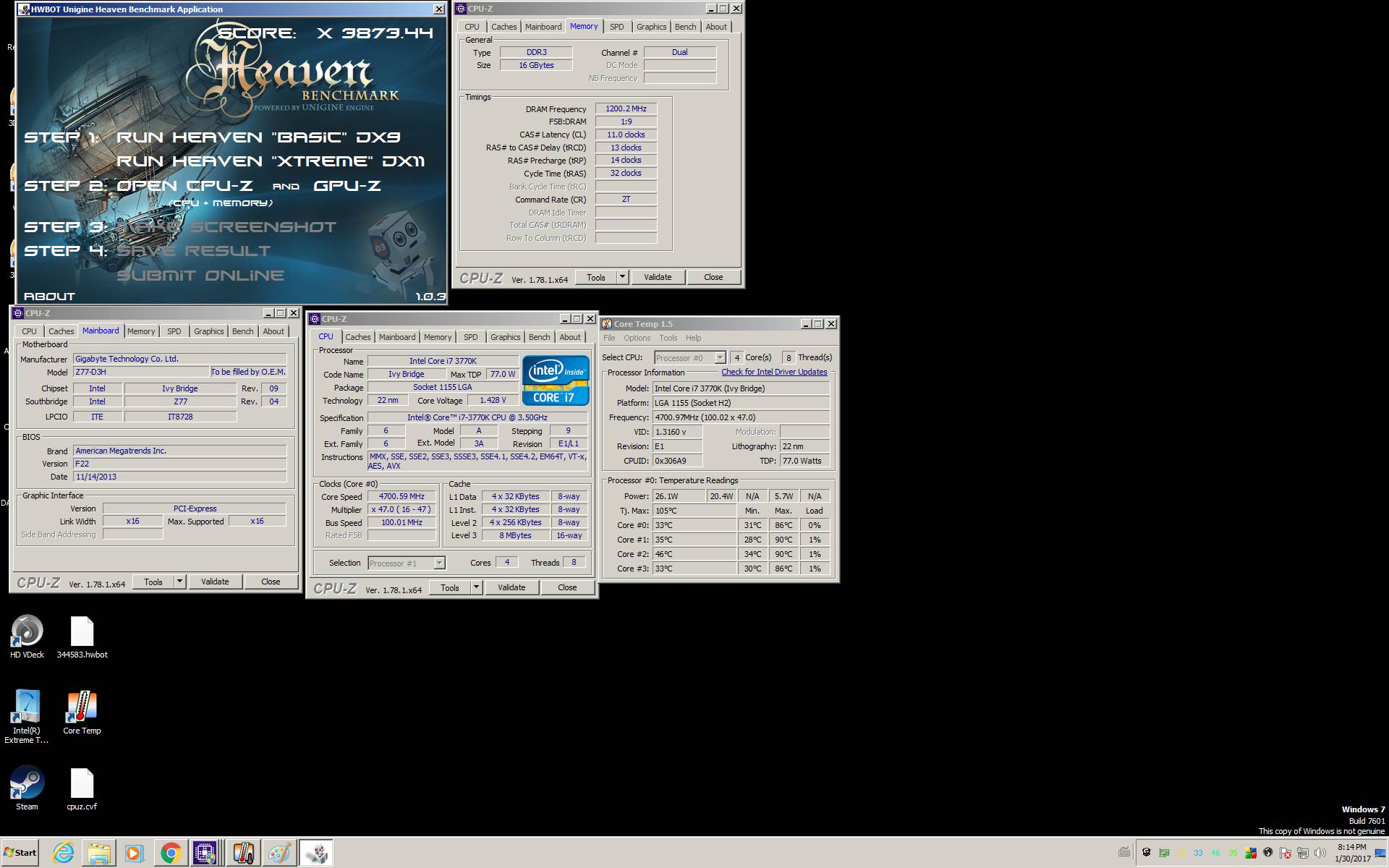Click Validate in the CPU tab window
The image size is (1389, 868).
tap(511, 587)
